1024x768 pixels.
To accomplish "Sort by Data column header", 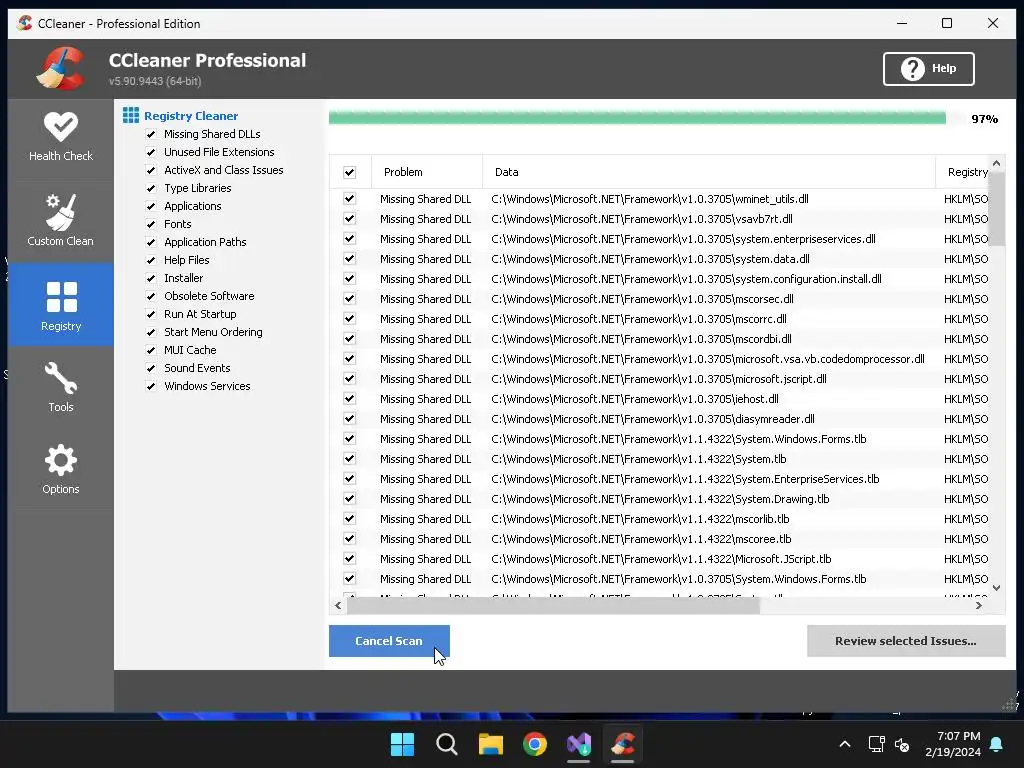I will click(709, 172).
